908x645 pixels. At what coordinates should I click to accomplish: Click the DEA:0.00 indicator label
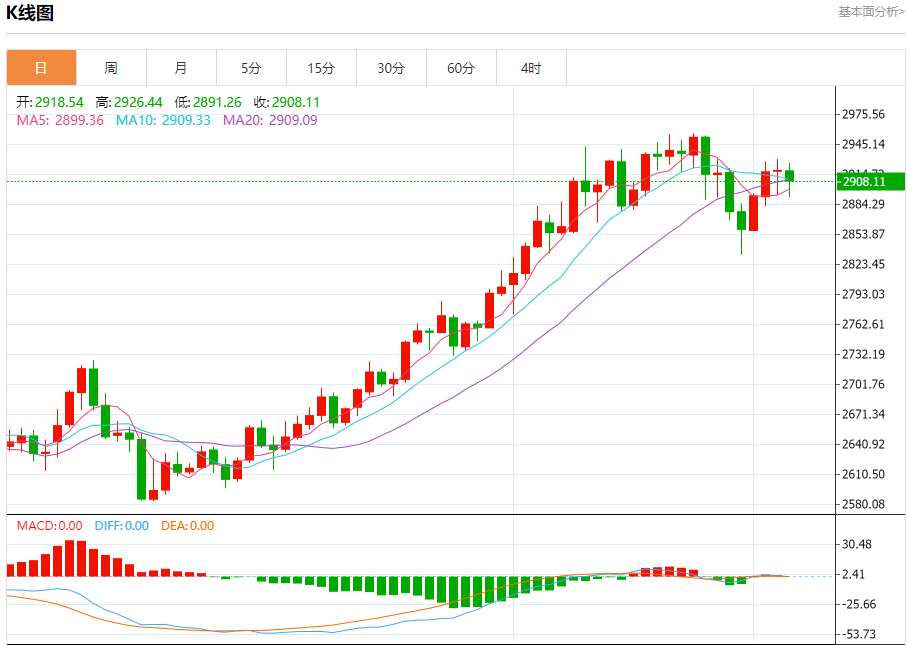188,526
